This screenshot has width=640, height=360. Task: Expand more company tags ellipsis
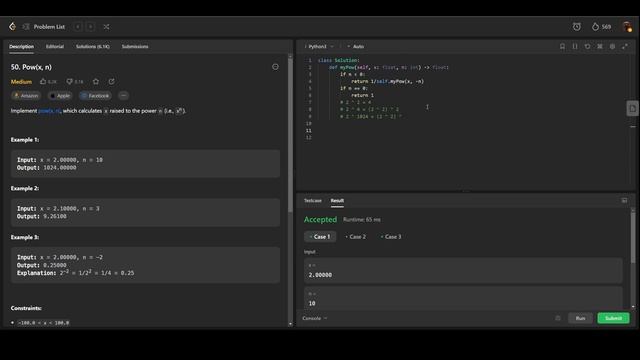click(x=123, y=96)
